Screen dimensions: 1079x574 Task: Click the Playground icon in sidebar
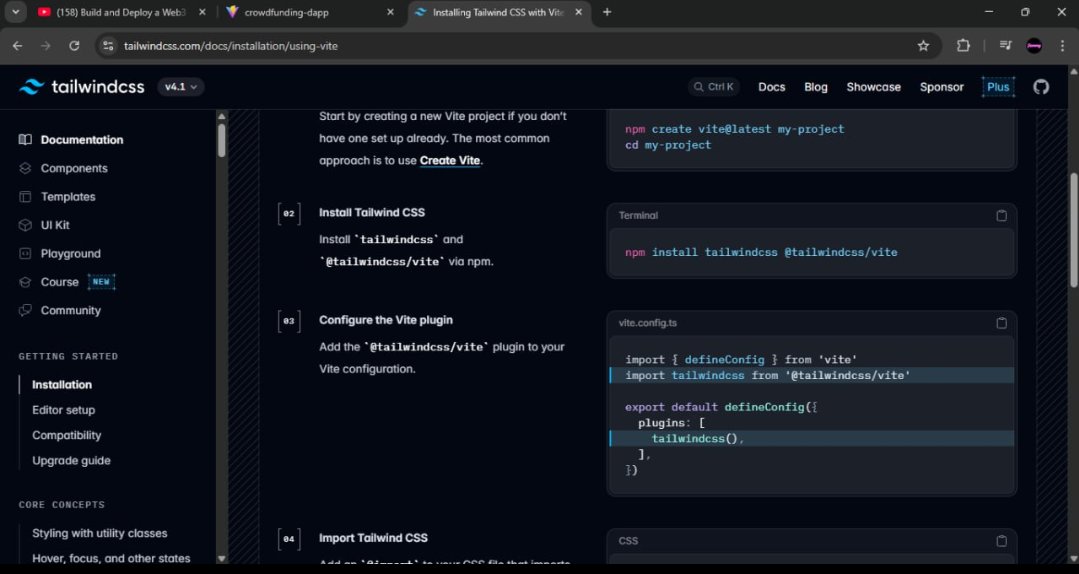tap(25, 253)
